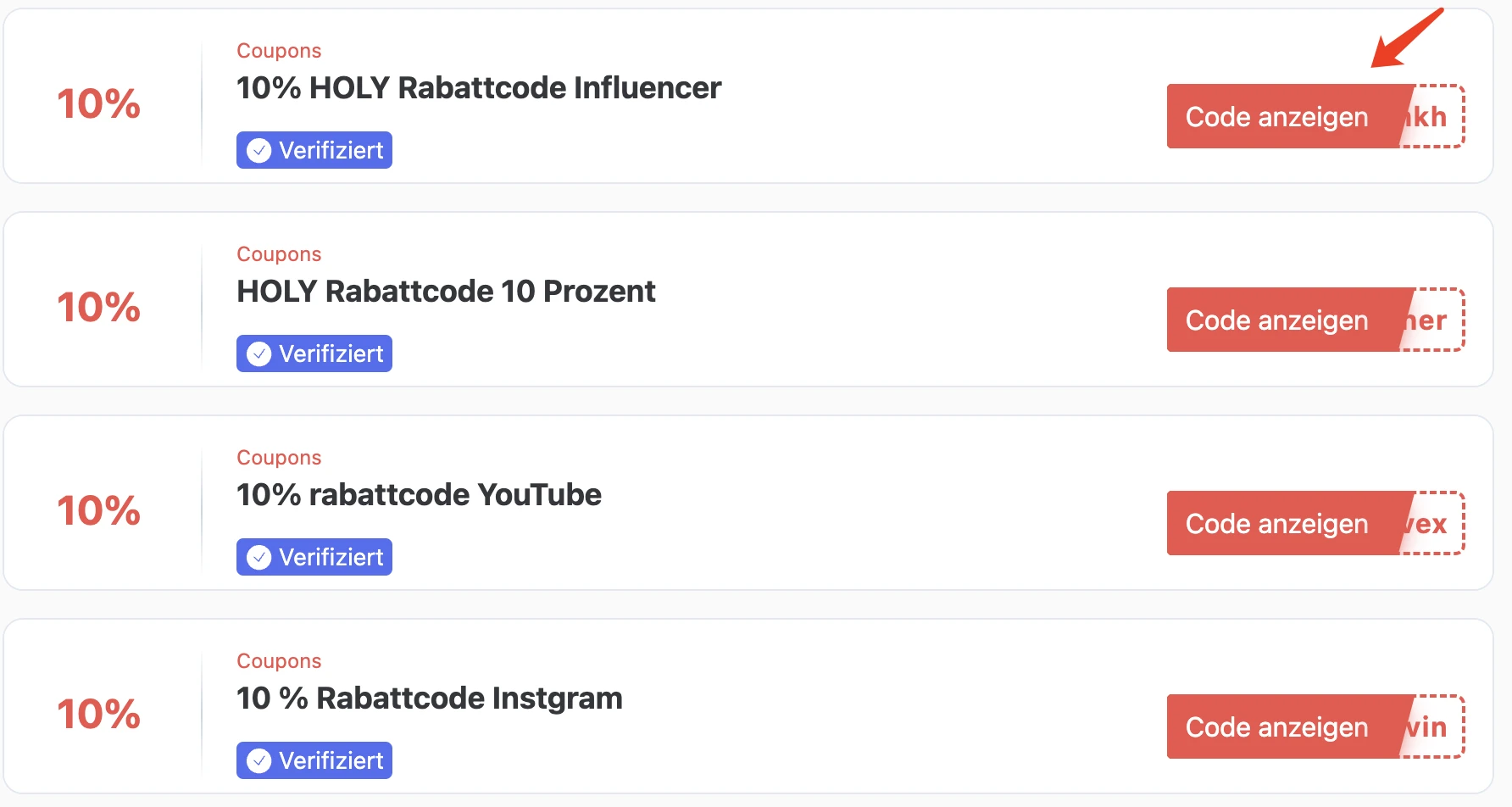This screenshot has width=1512, height=807.
Task: Click the checkmark icon beside Influencer Verifiziert
Action: coord(258,151)
